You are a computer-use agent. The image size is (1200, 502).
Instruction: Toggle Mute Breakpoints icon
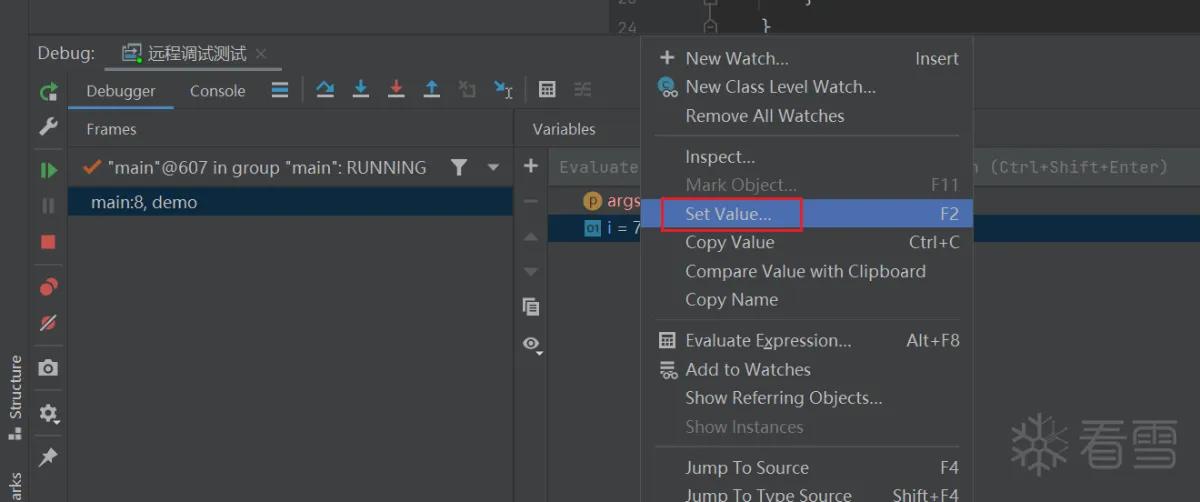48,323
